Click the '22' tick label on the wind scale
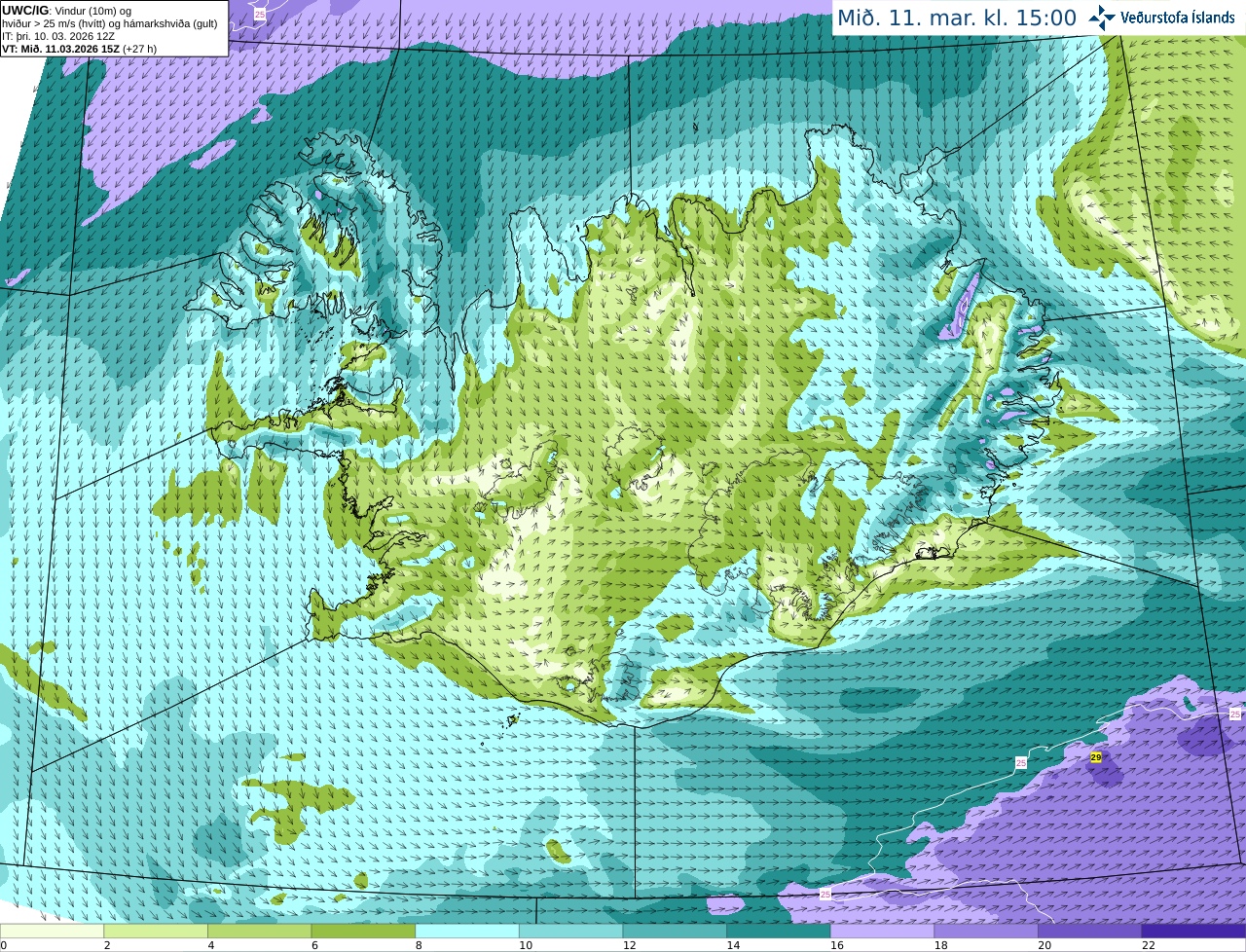The height and width of the screenshot is (952, 1246). (x=1149, y=945)
